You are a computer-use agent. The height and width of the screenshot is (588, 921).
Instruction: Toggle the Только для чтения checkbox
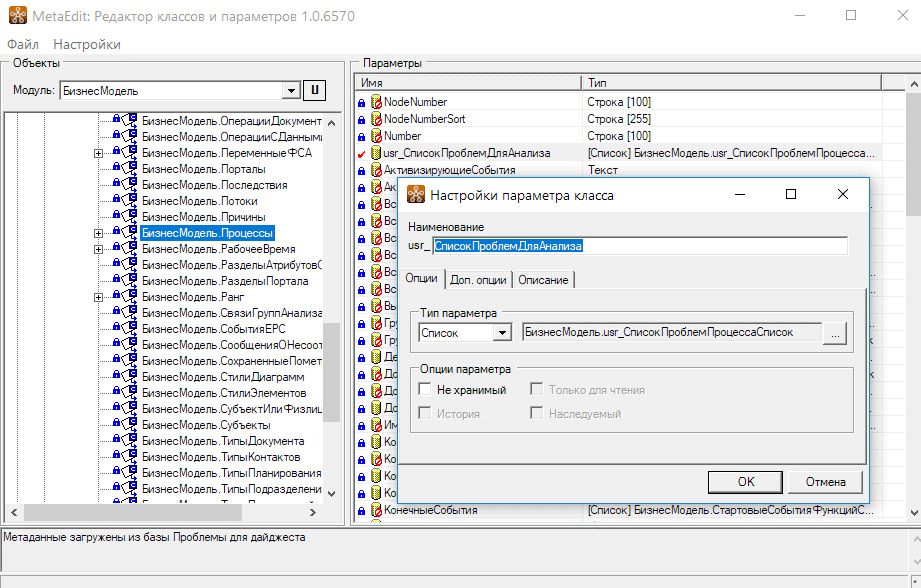click(537, 390)
